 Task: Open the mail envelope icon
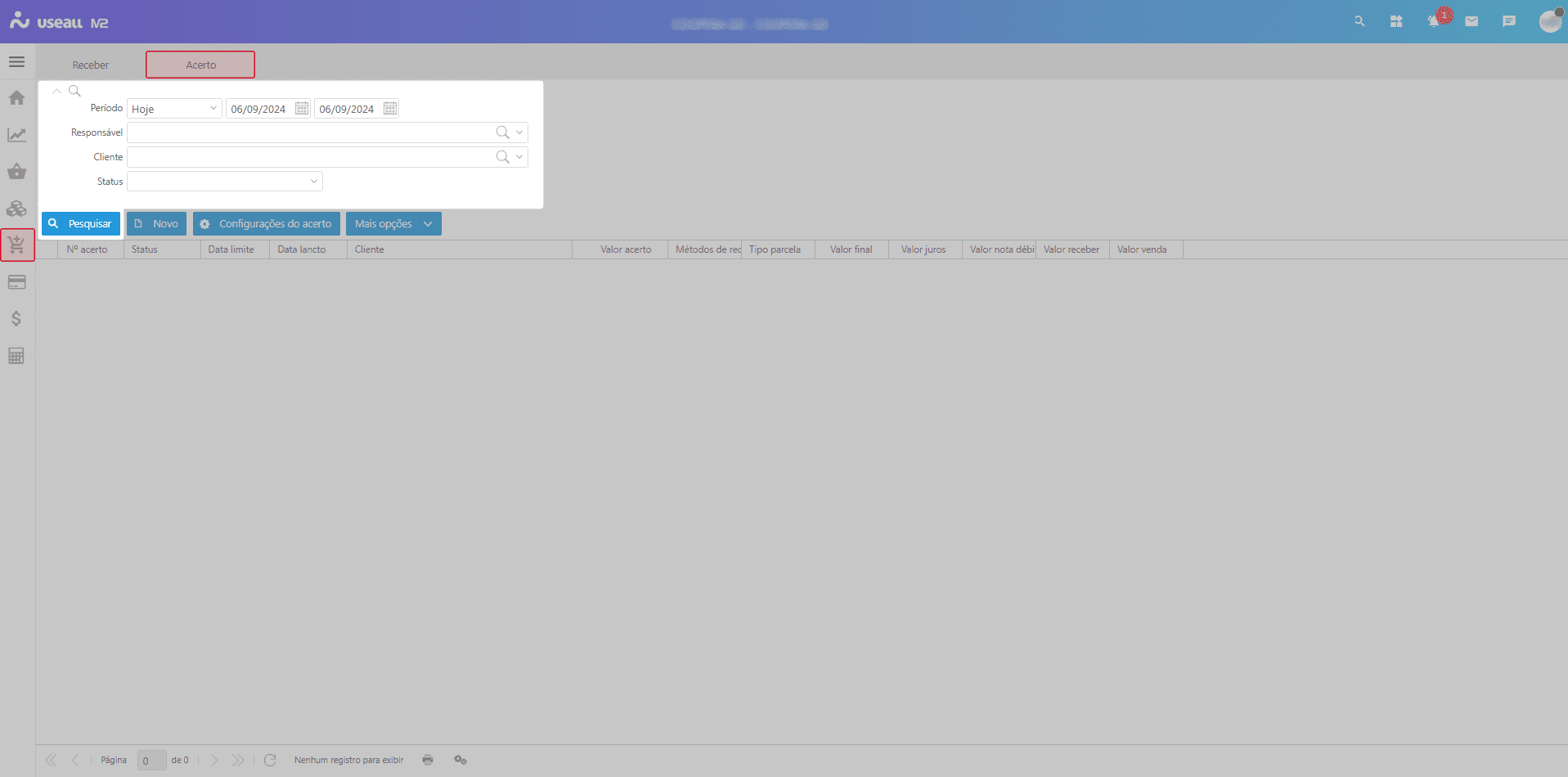click(x=1471, y=22)
